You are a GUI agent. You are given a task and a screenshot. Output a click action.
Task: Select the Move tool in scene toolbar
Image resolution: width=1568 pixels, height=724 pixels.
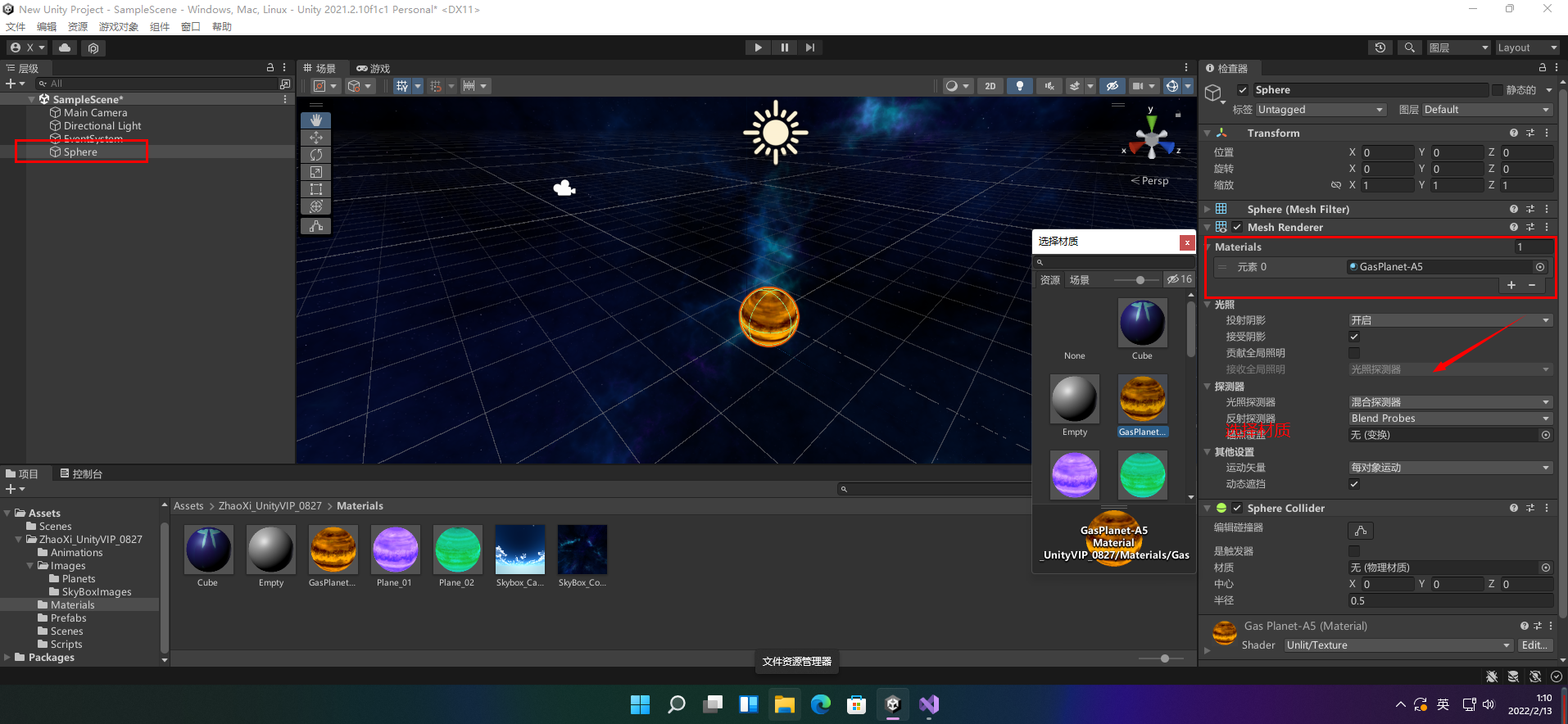[315, 138]
